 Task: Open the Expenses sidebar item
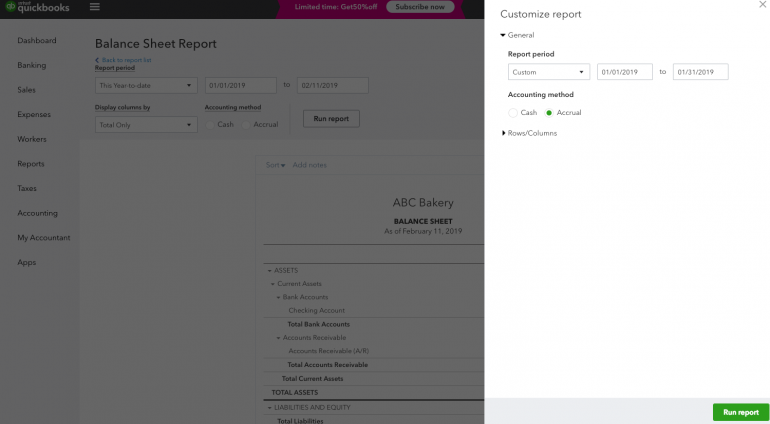34,115
